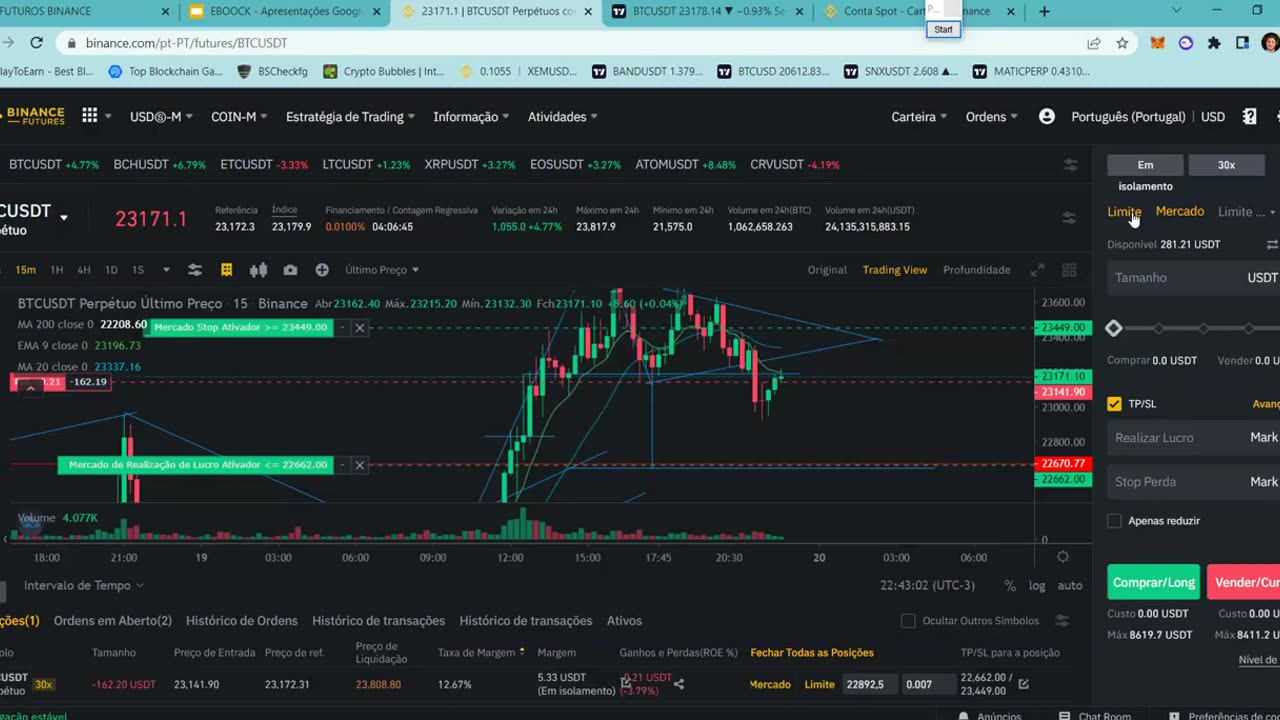The image size is (1280, 720).
Task: Open the chart indicators settings icon
Action: [x=195, y=270]
